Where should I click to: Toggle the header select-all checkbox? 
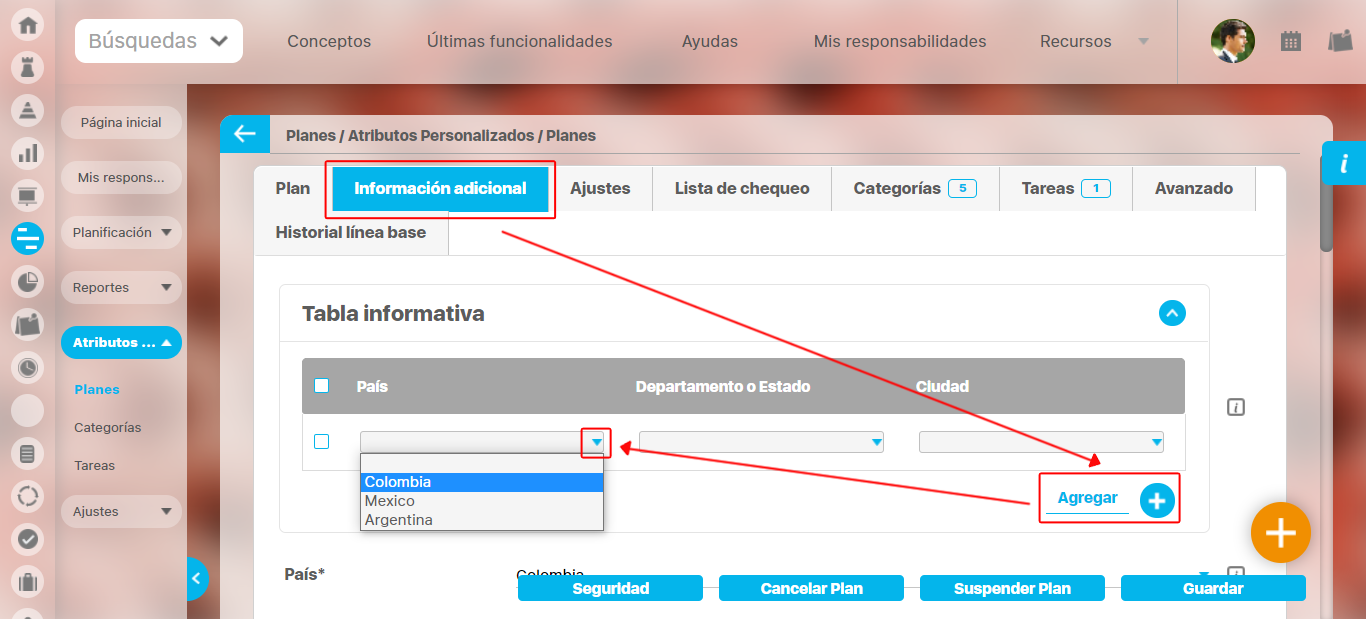click(x=322, y=386)
